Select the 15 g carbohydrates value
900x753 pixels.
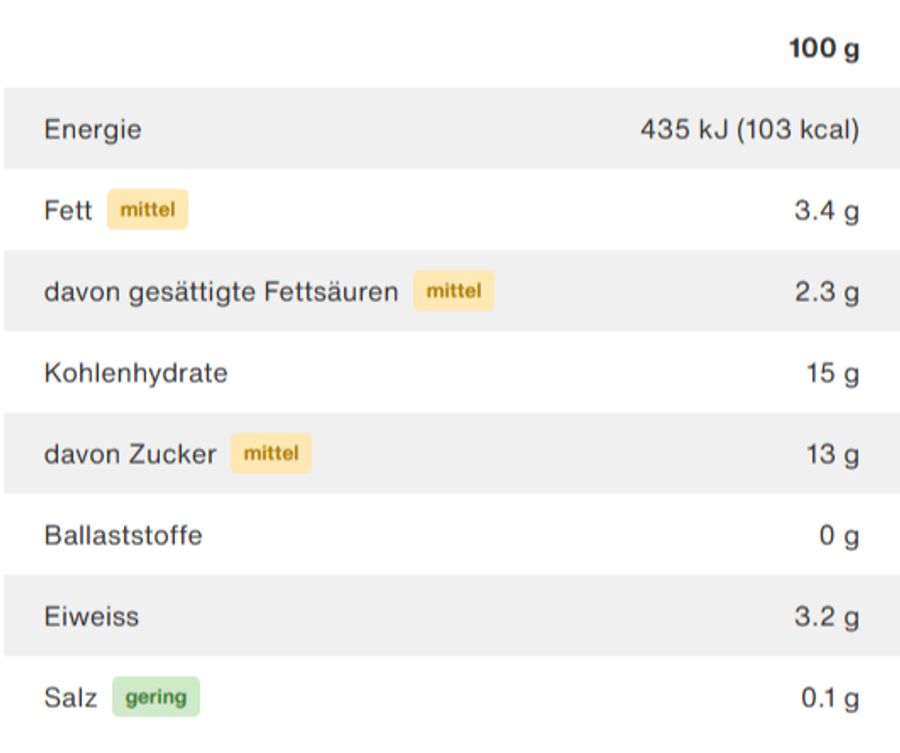(x=832, y=373)
